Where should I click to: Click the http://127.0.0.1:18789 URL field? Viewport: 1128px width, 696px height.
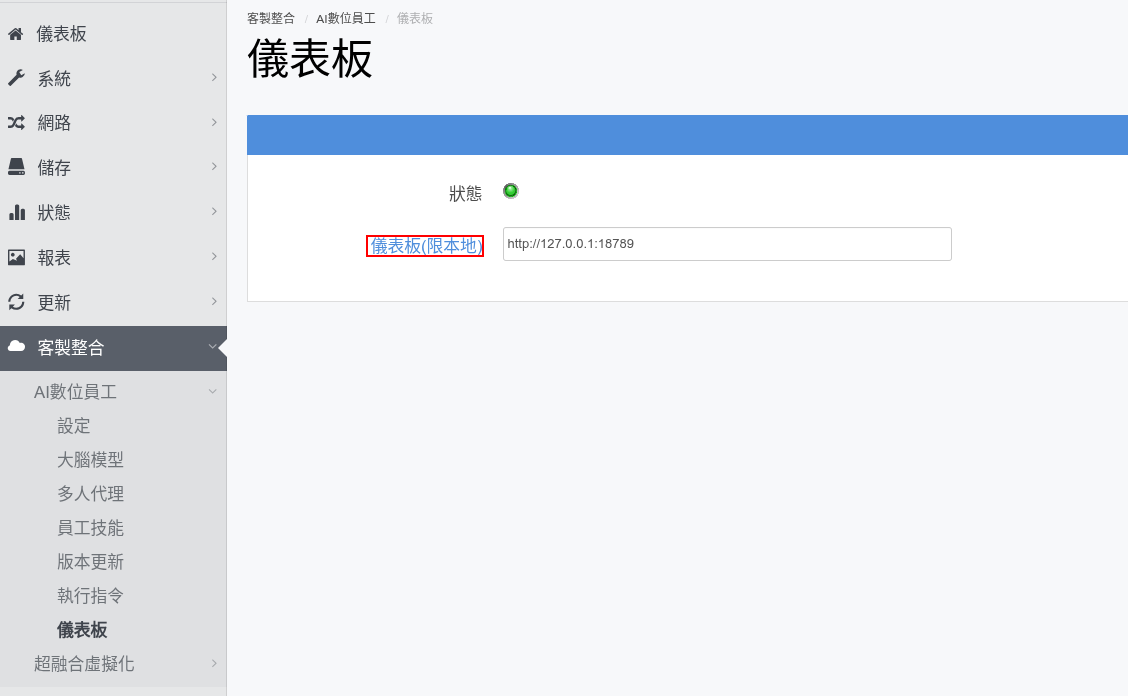[727, 244]
